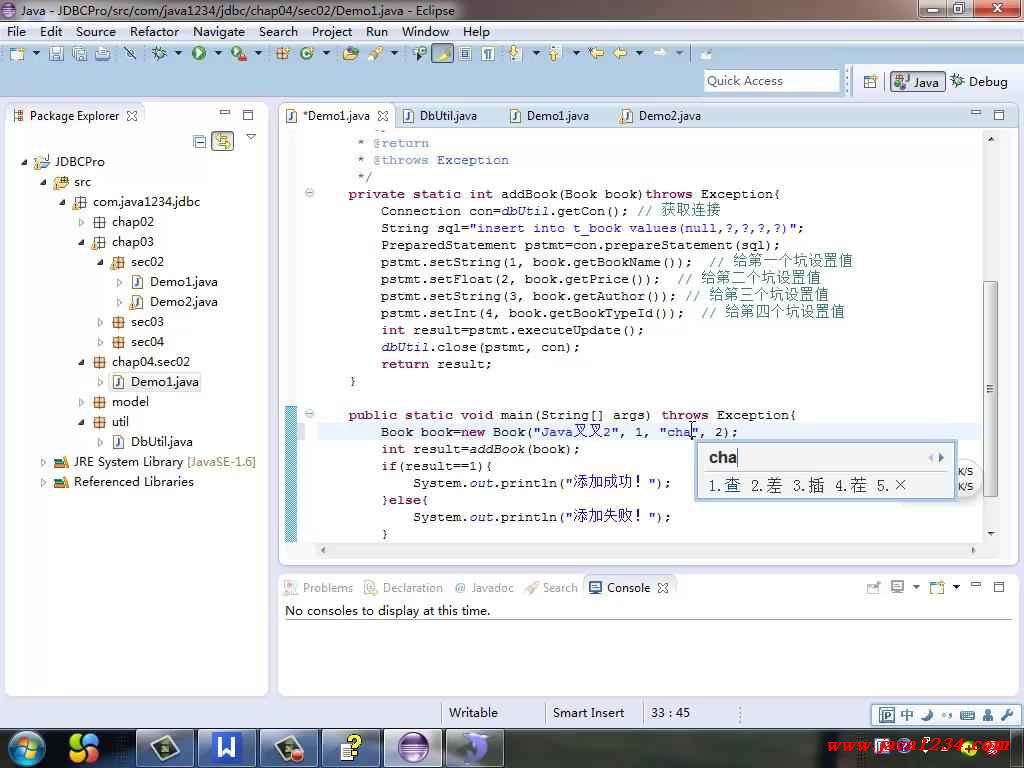Image resolution: width=1024 pixels, height=768 pixels.
Task: Click the Save icon in the toolbar
Action: 56,54
